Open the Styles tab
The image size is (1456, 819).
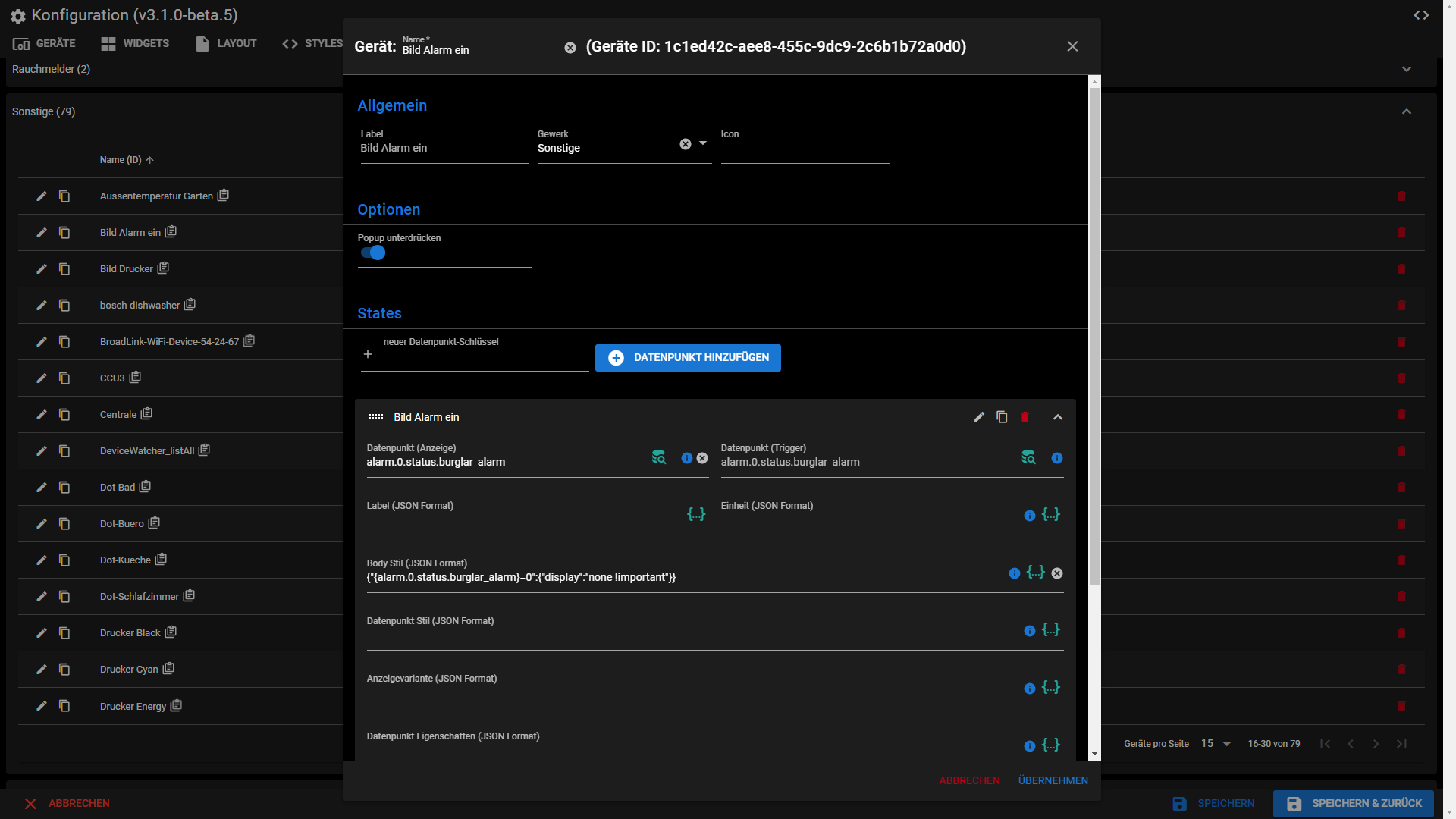(312, 43)
